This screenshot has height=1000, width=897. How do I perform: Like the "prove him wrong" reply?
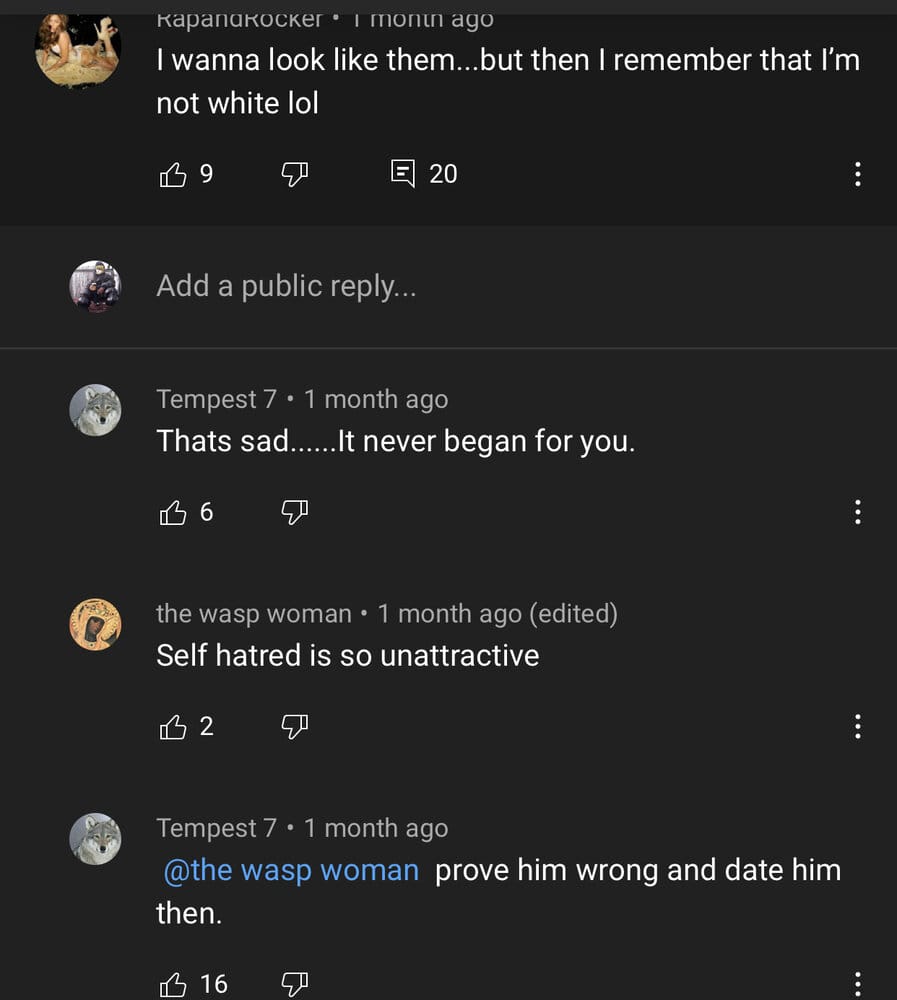pos(174,985)
